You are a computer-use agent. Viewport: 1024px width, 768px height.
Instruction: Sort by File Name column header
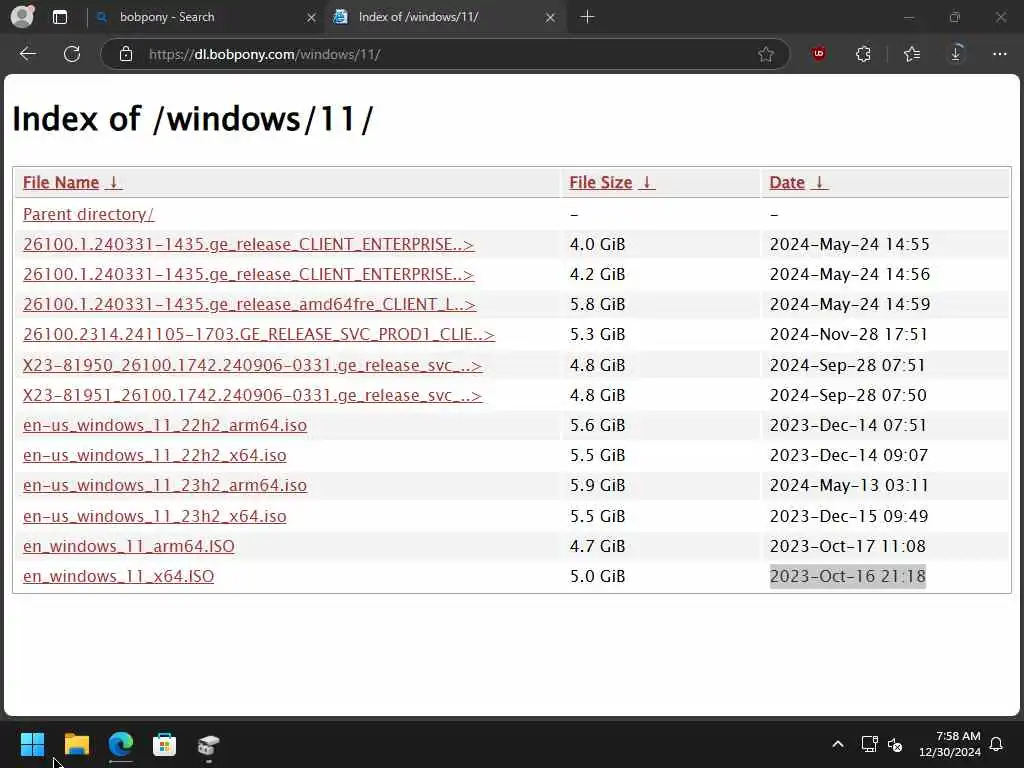click(x=61, y=182)
